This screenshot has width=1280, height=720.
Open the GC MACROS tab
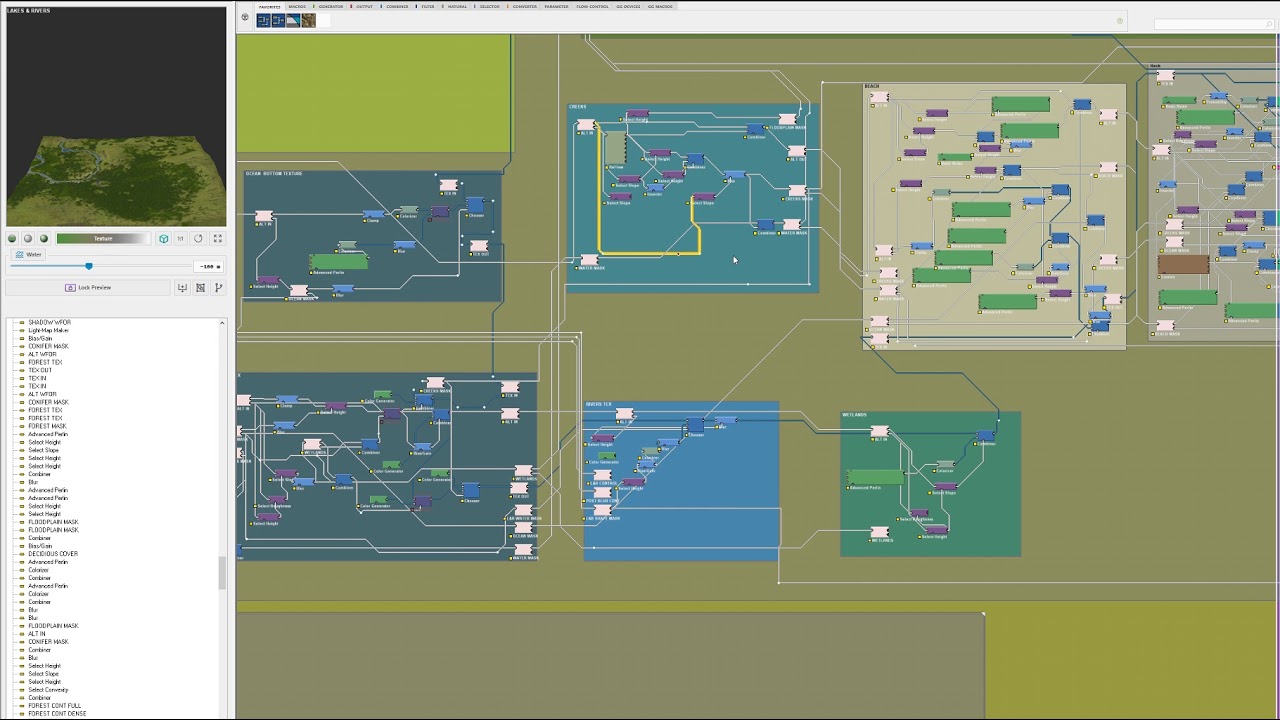[660, 7]
